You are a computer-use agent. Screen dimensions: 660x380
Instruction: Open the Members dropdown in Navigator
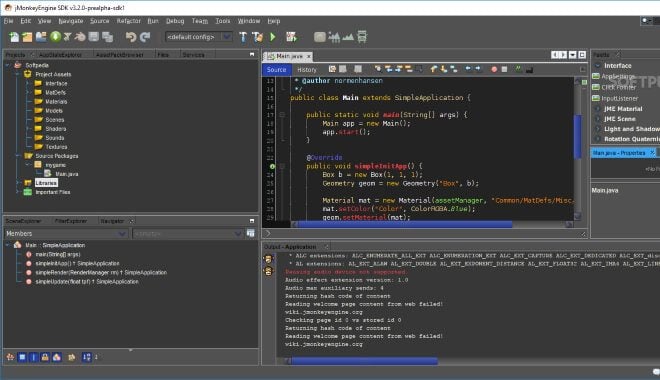(x=66, y=234)
